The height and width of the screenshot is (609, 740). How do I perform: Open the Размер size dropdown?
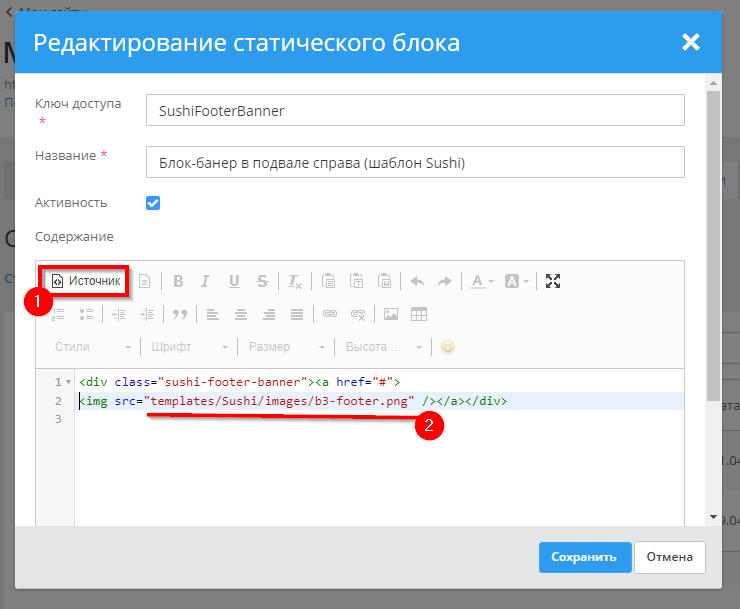pos(286,347)
